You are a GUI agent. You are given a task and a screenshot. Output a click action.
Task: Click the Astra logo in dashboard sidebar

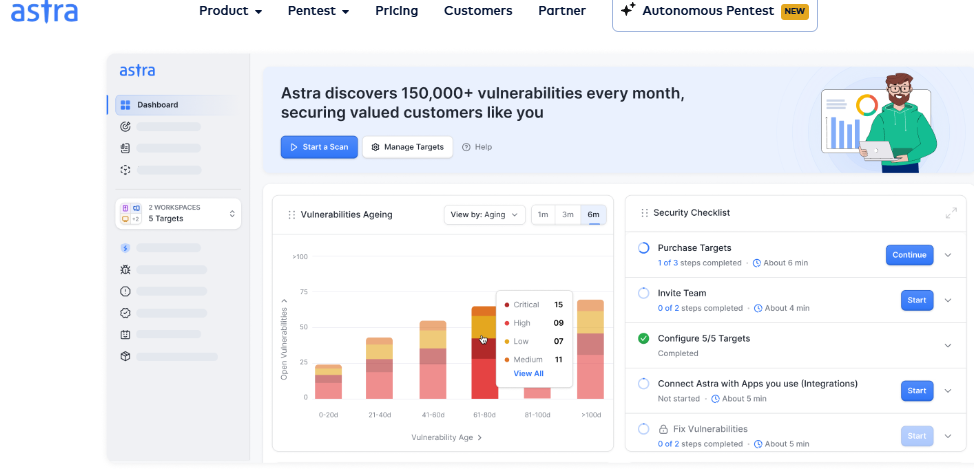[137, 71]
